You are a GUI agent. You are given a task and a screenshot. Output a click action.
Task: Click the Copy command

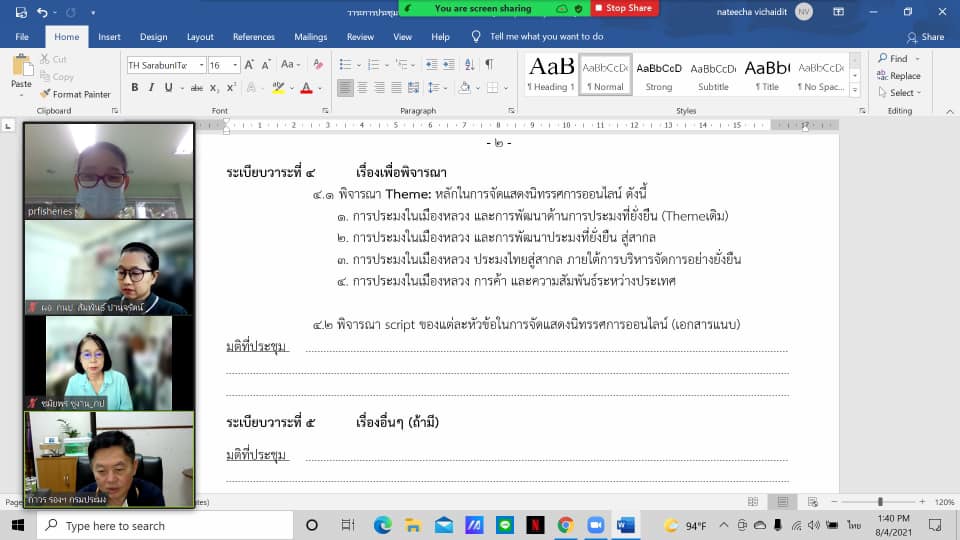[56, 77]
